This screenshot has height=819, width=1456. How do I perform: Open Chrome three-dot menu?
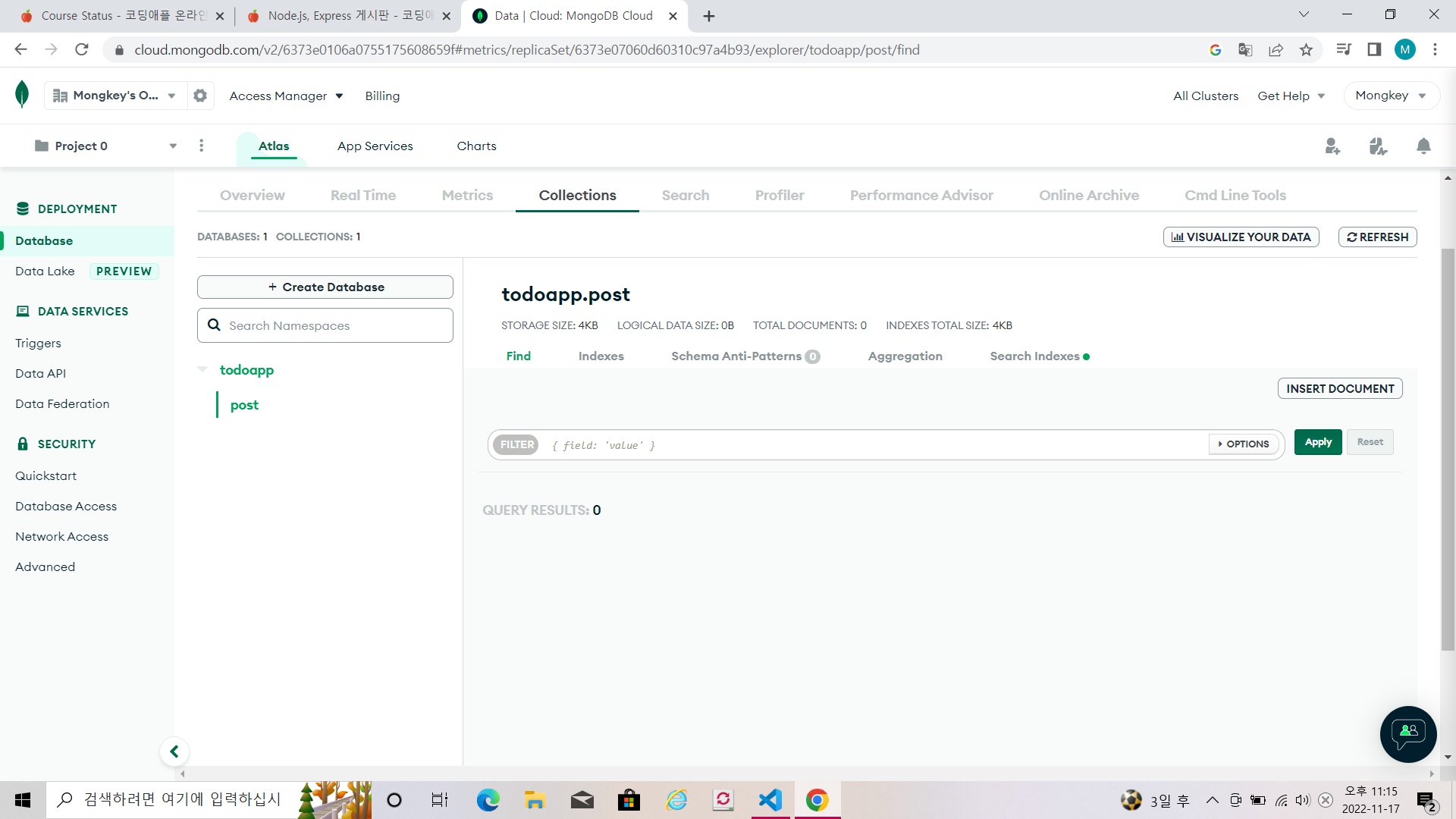[1435, 50]
